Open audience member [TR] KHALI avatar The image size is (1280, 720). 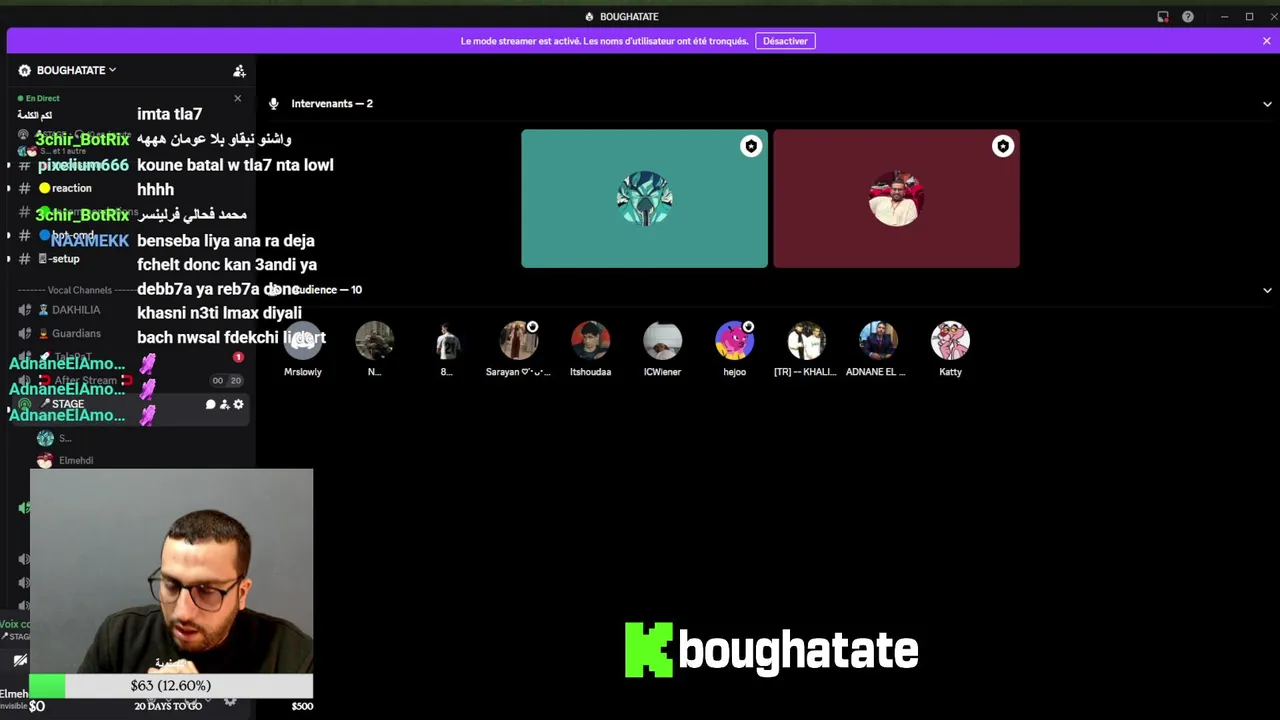(x=807, y=341)
